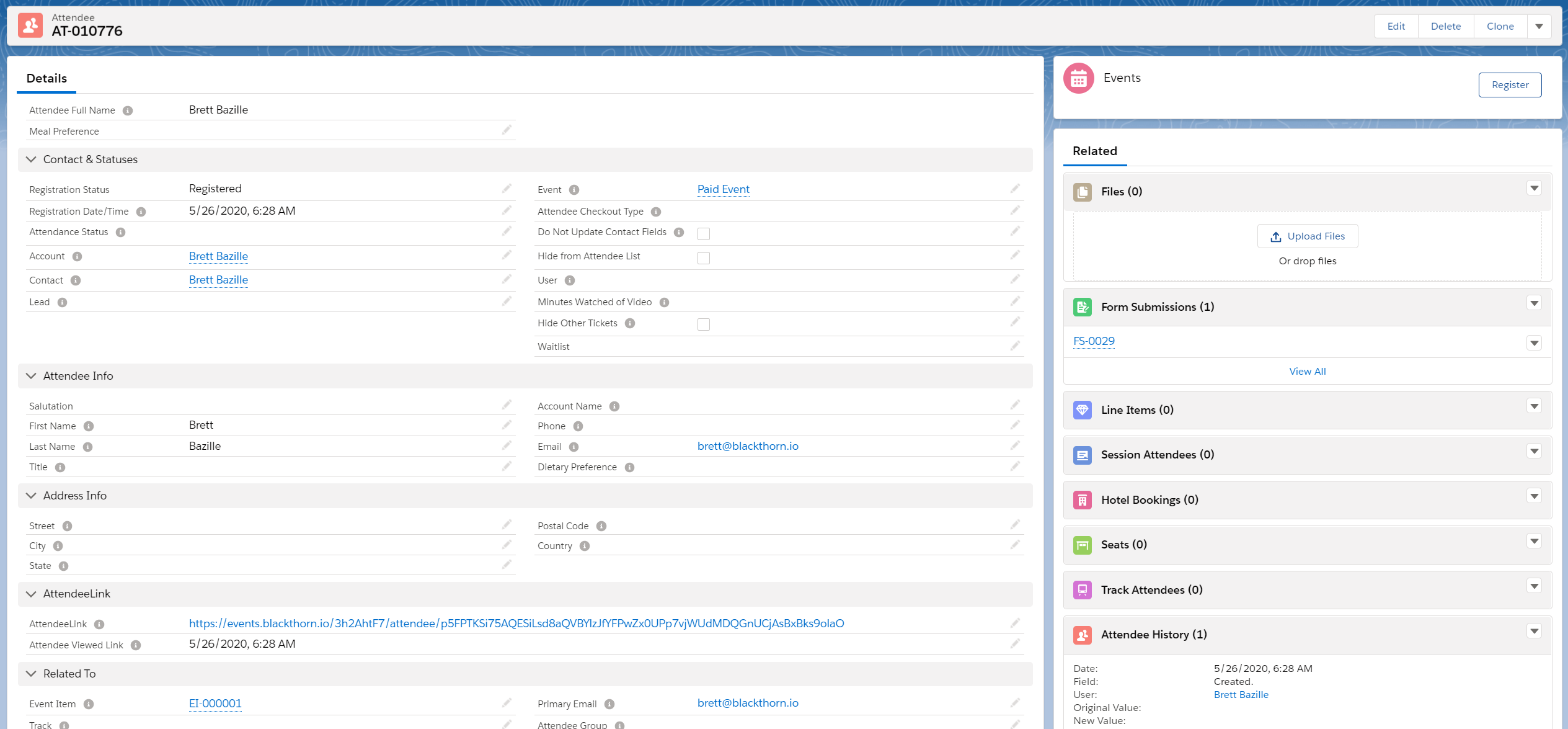Collapse the Address Info section
This screenshot has width=1568, height=729.
coord(31,496)
